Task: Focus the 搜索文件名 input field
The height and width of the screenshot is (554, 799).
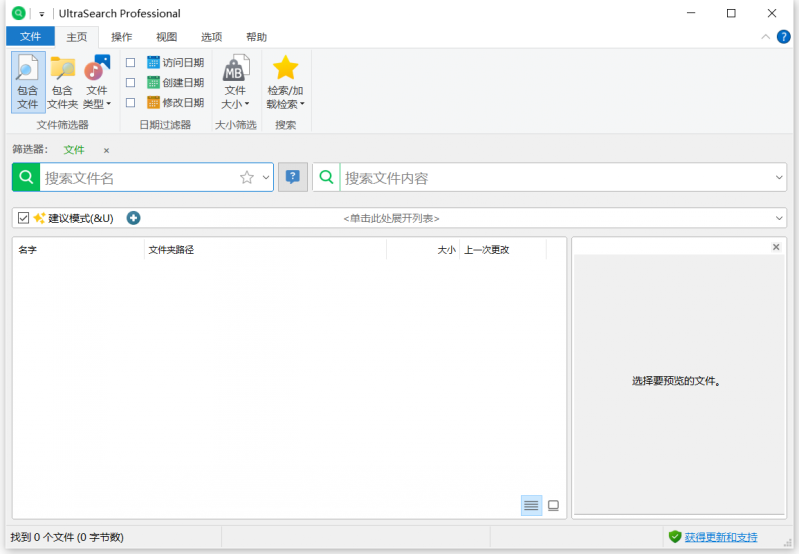Action: point(139,177)
